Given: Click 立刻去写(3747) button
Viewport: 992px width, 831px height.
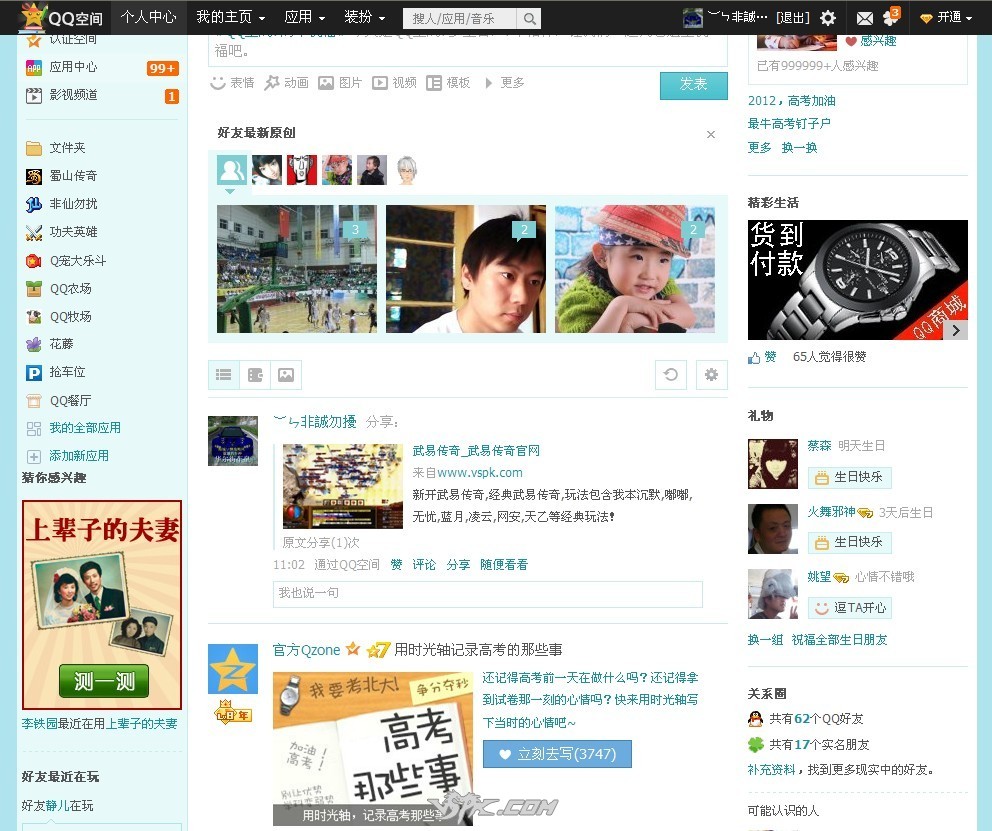Looking at the screenshot, I should pyautogui.click(x=557, y=754).
